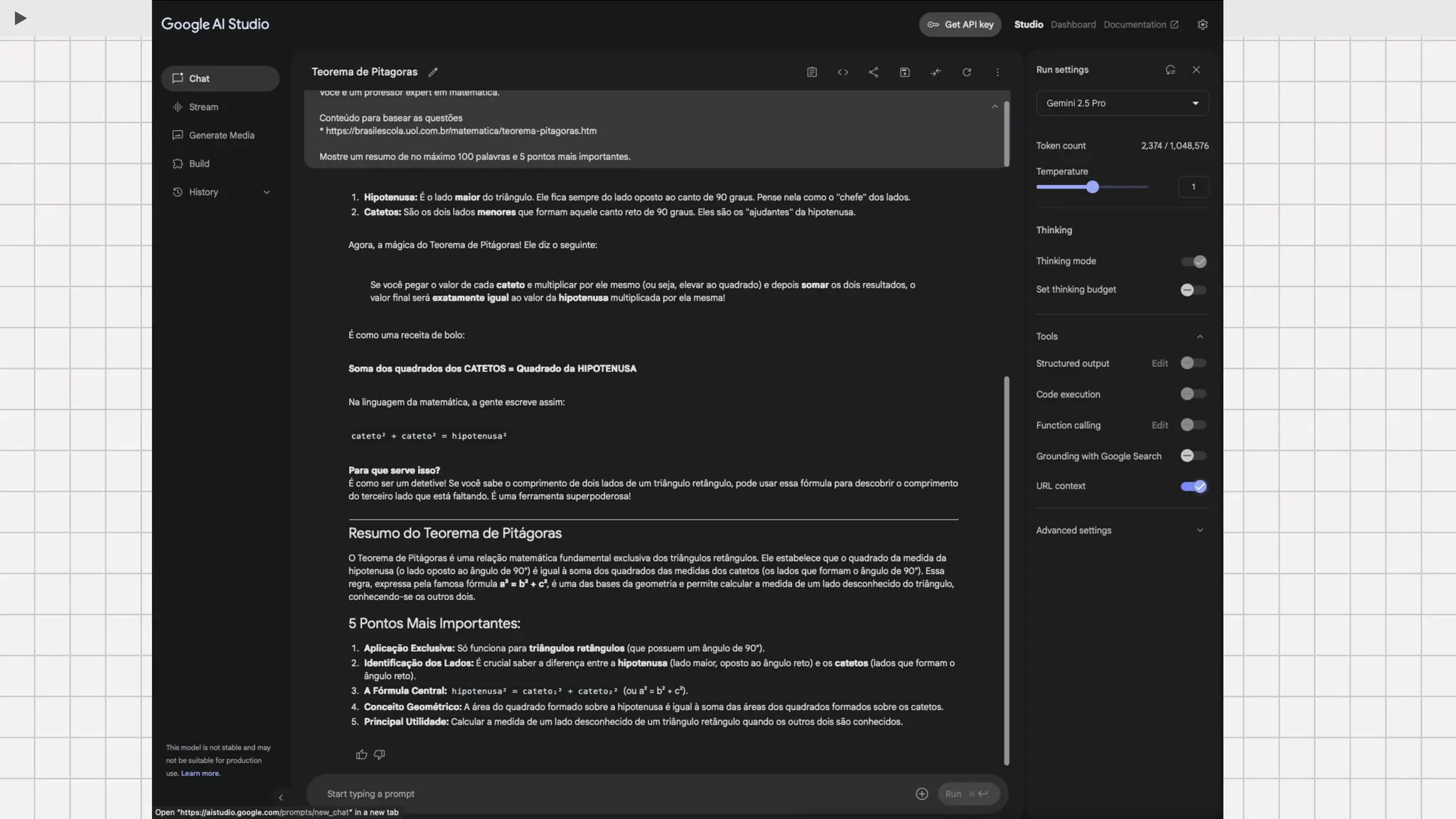This screenshot has width=1456, height=819.
Task: Click the Get API key button
Action: click(960, 24)
